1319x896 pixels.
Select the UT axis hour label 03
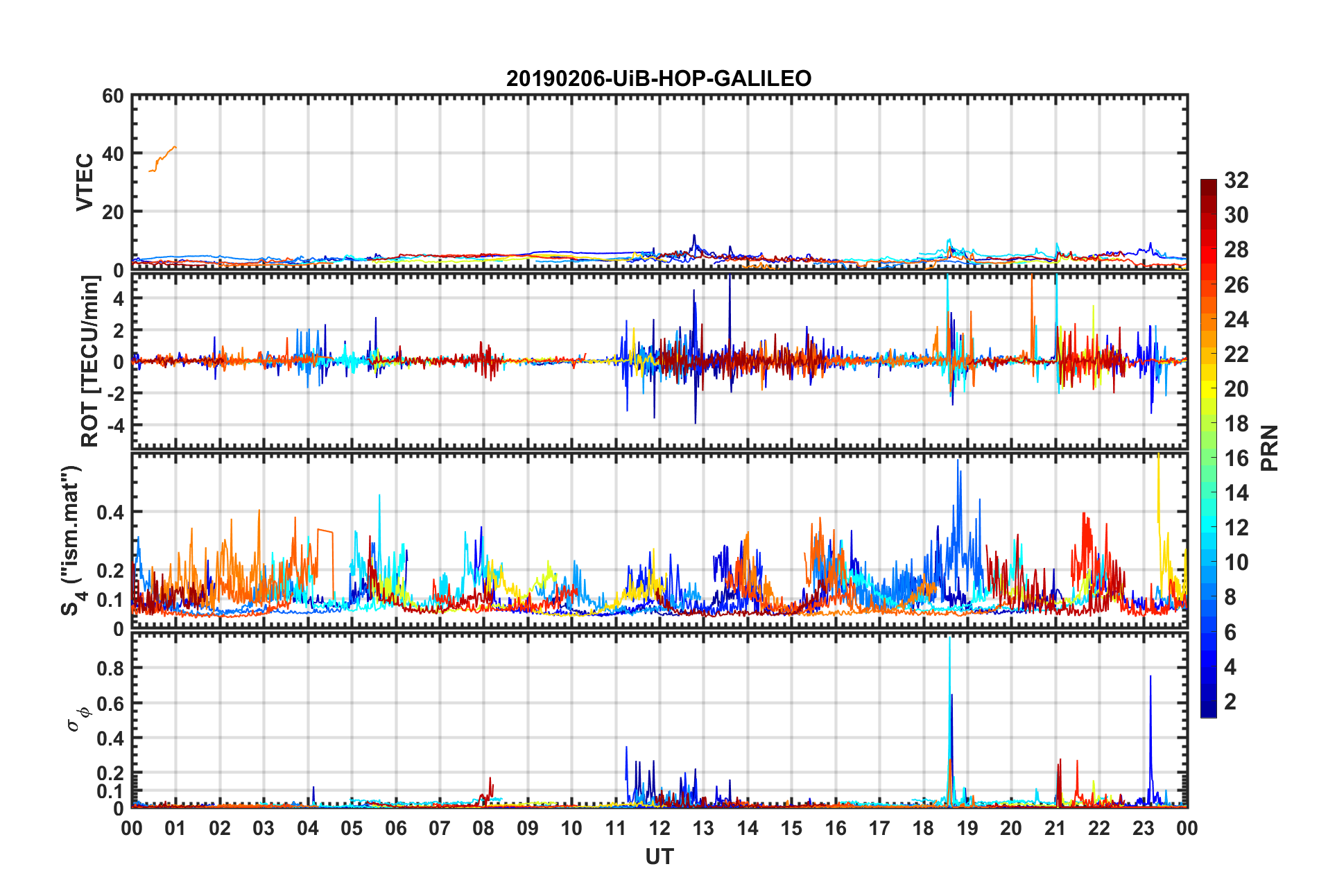click(x=264, y=828)
